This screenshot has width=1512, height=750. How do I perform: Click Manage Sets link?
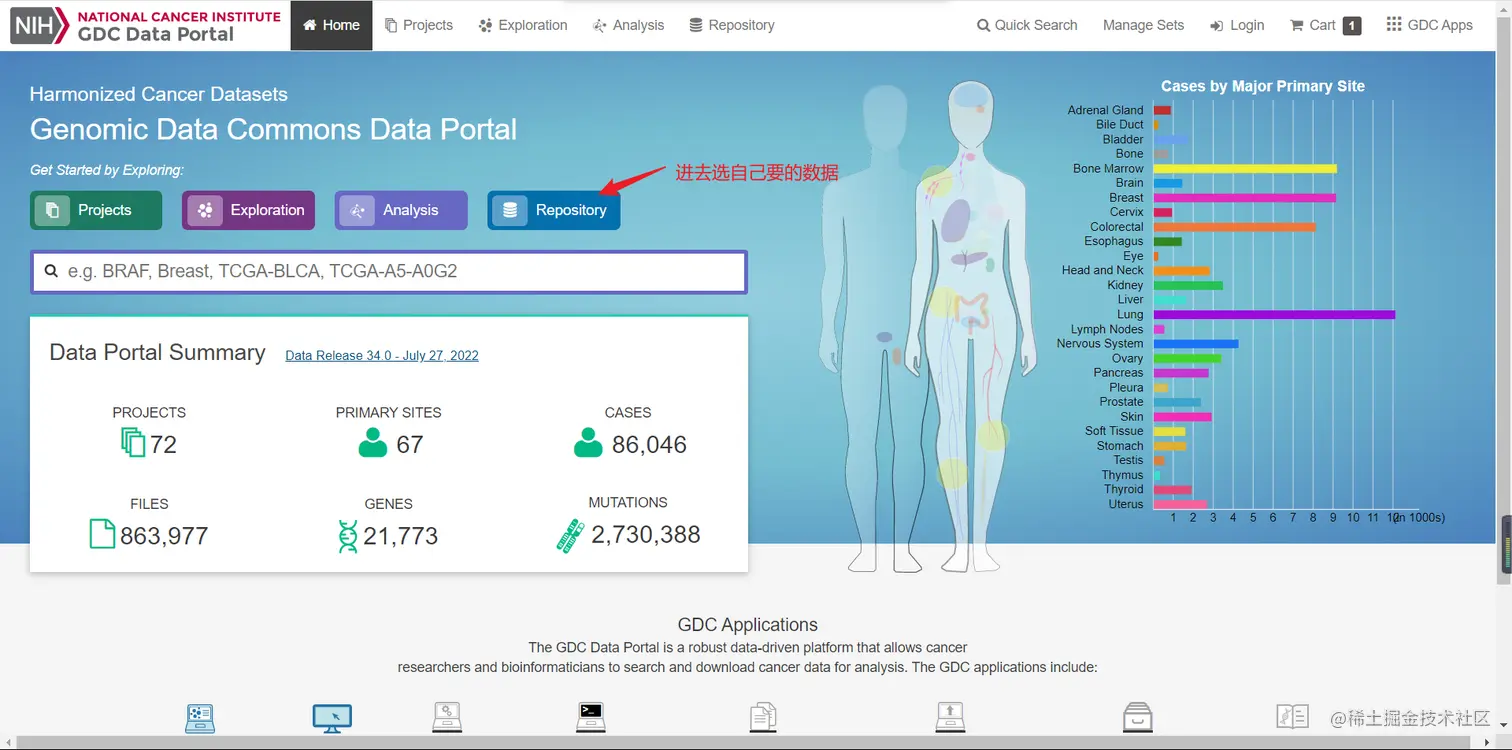1143,25
